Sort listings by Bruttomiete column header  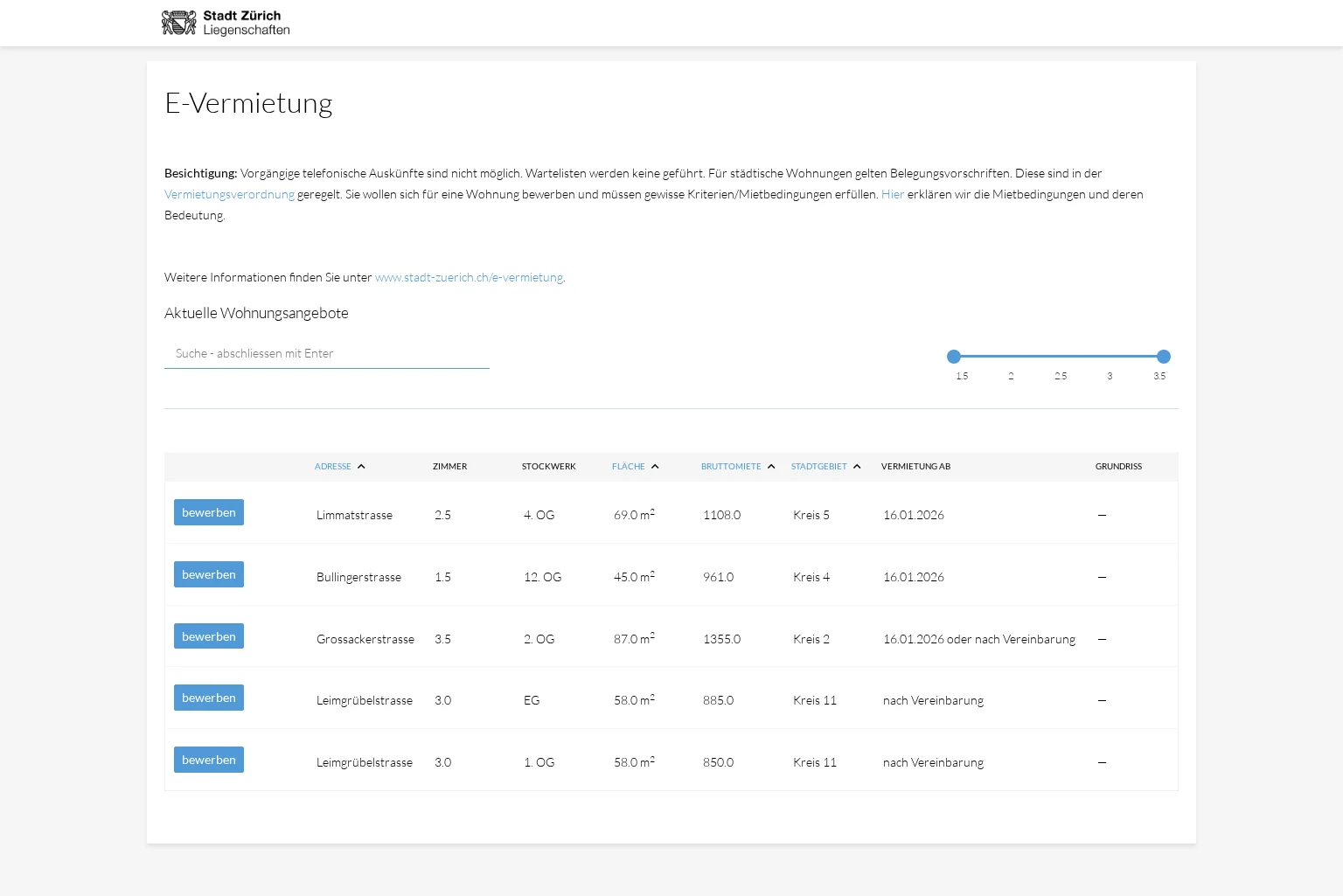731,467
